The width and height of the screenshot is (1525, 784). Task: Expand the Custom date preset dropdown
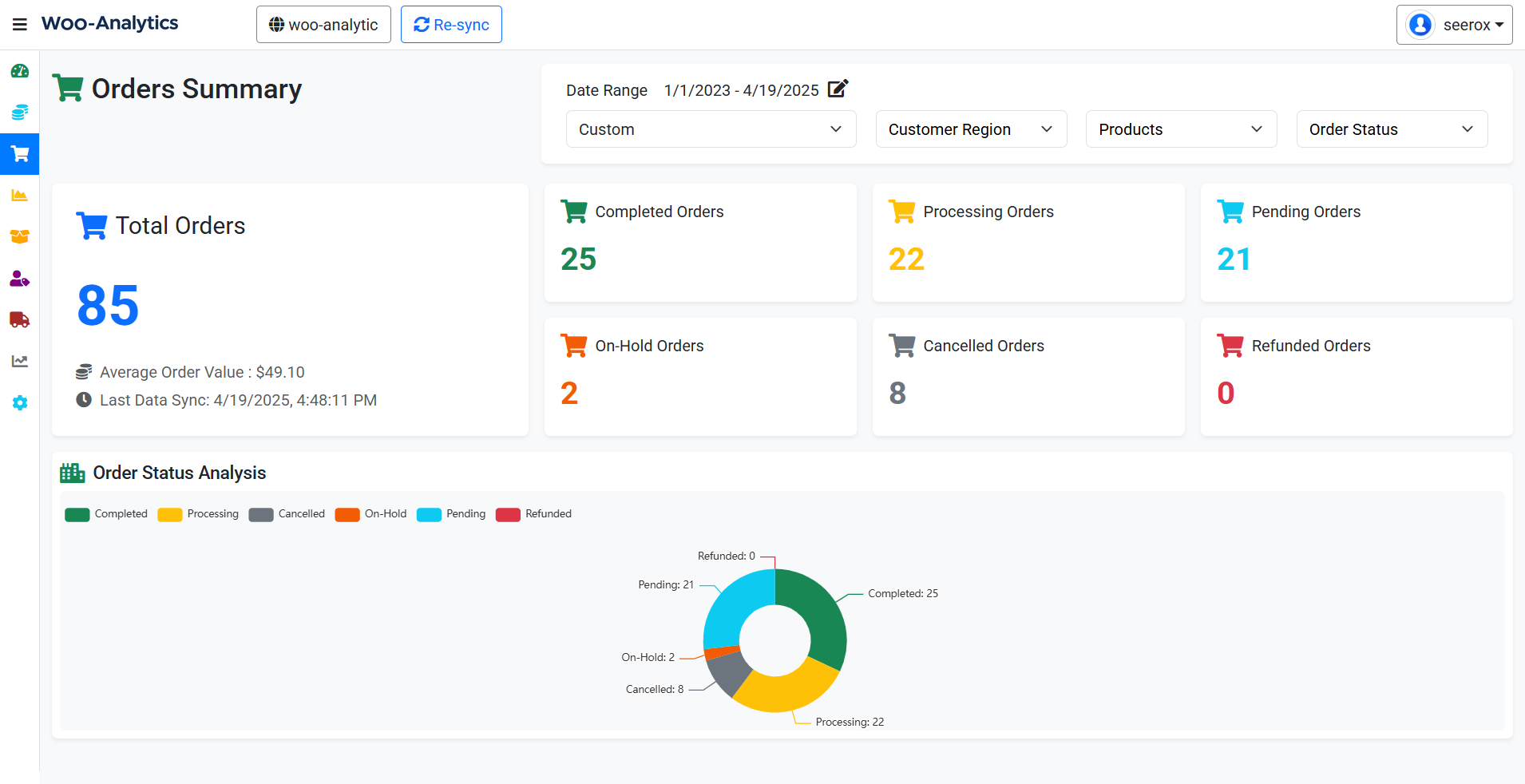pos(711,129)
